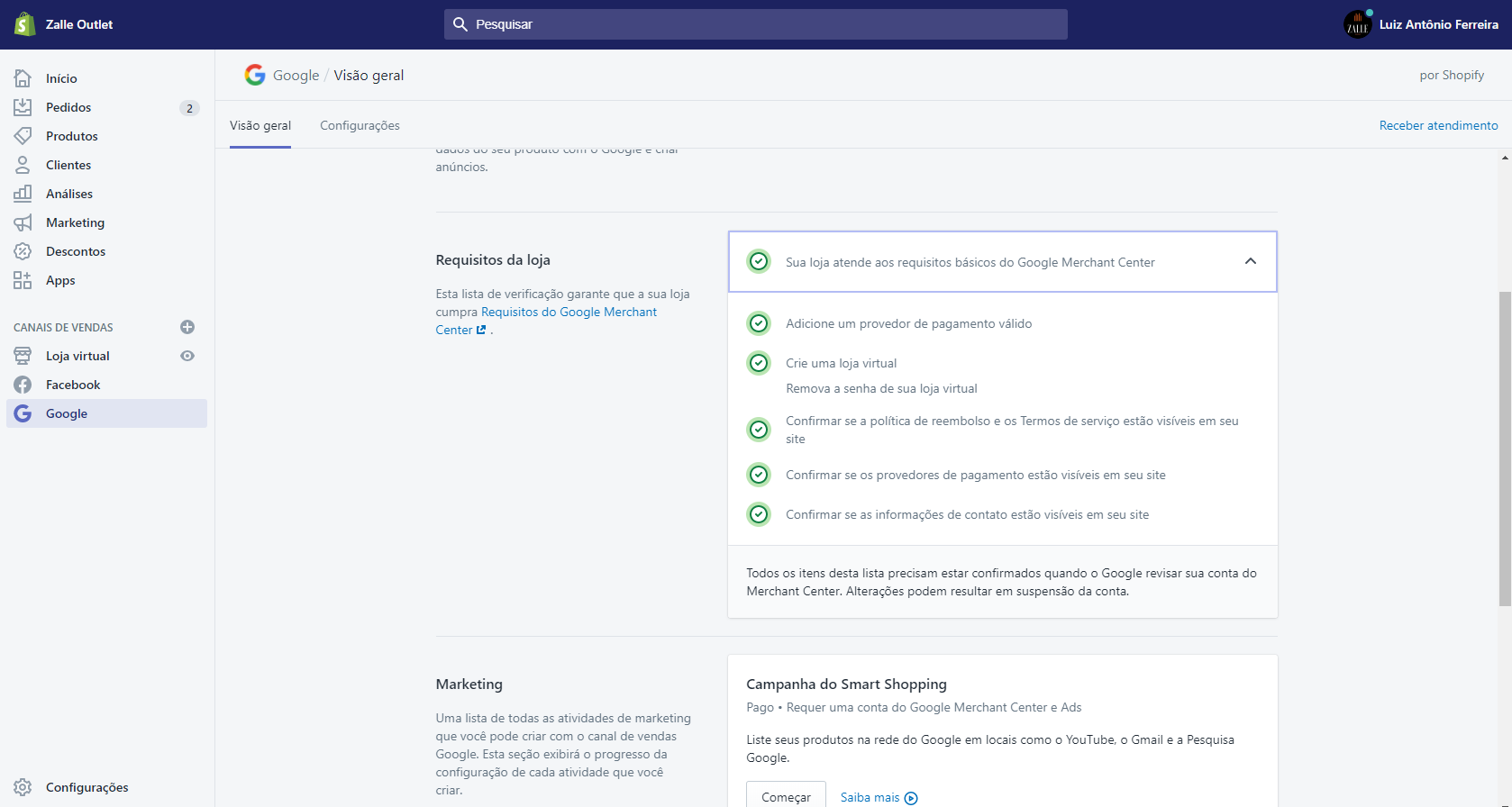This screenshot has width=1512, height=807.
Task: Click the 'Adicione um provedor de pagamento válido' text
Action: pos(908,323)
